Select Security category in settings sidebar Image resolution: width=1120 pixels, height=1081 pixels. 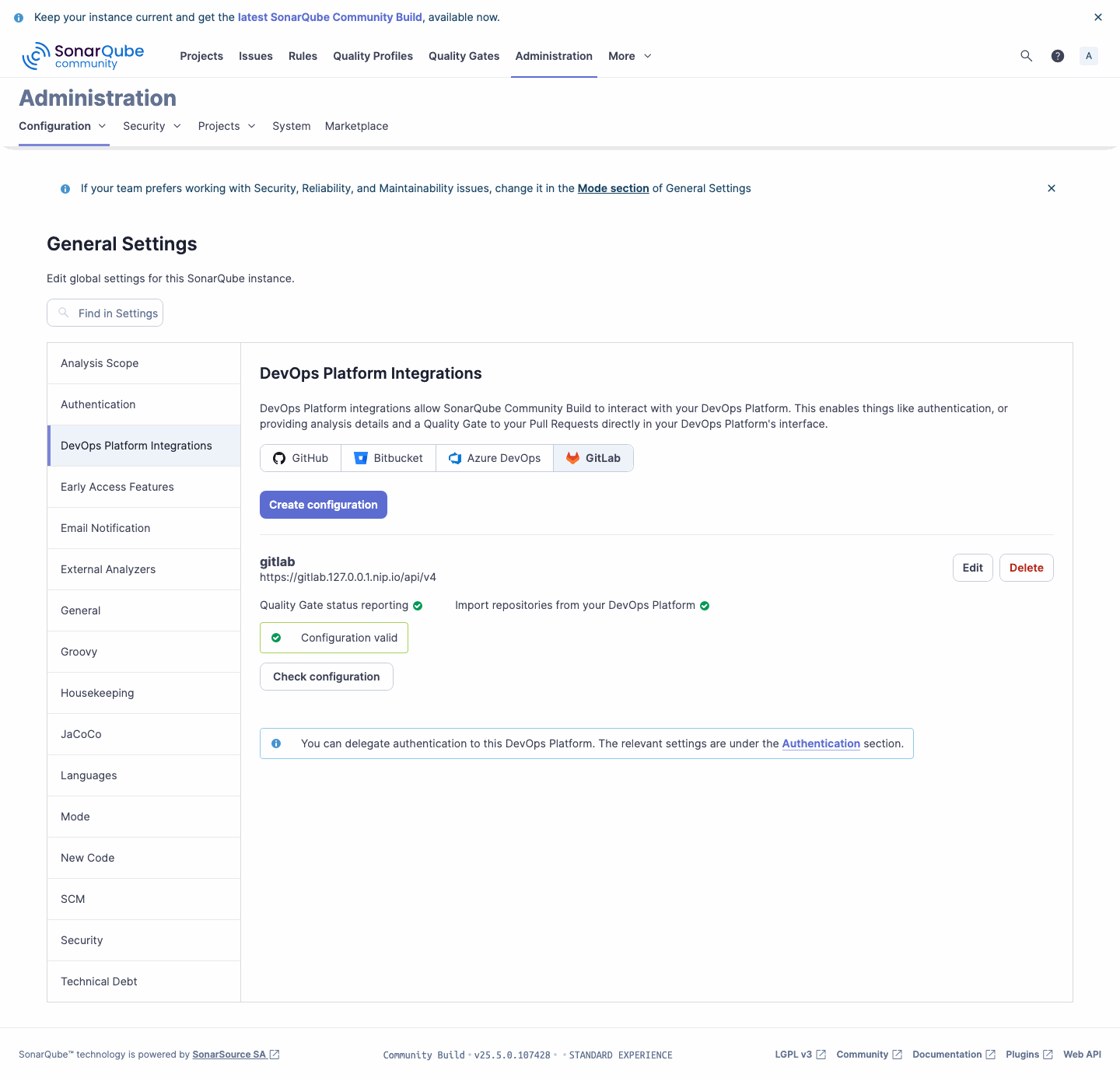(x=144, y=940)
